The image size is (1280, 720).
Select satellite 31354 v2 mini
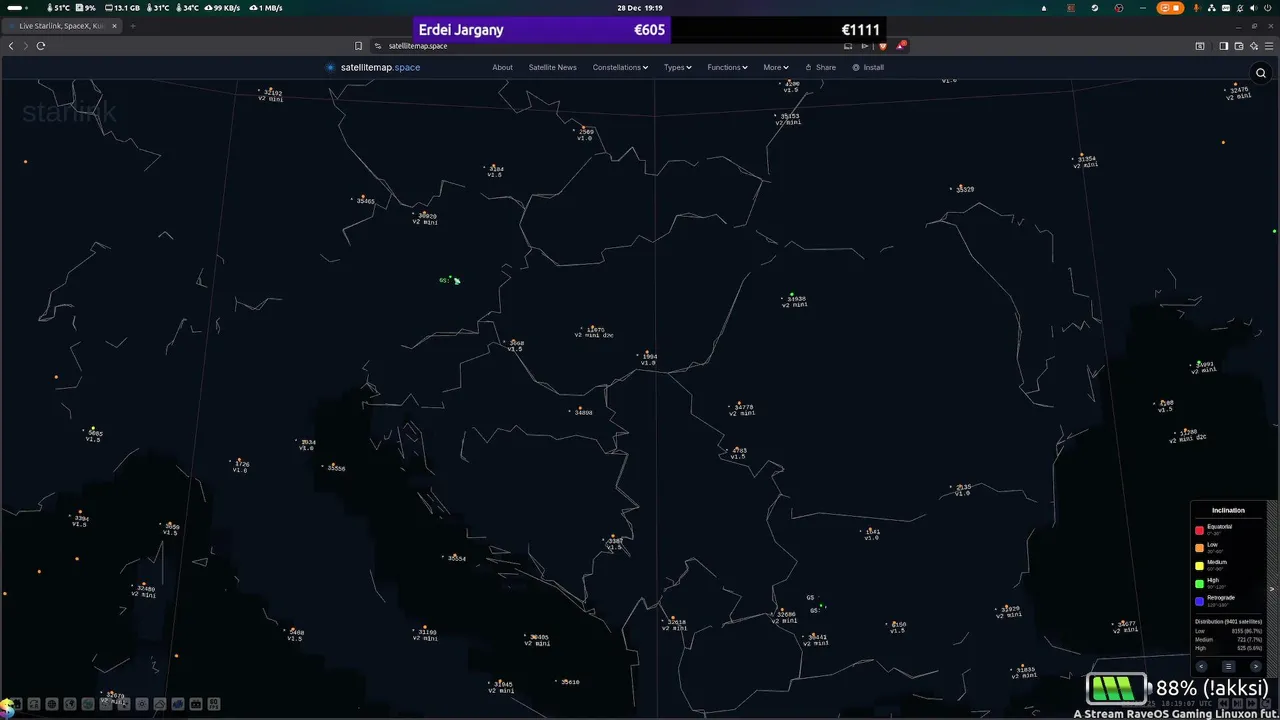(1085, 160)
